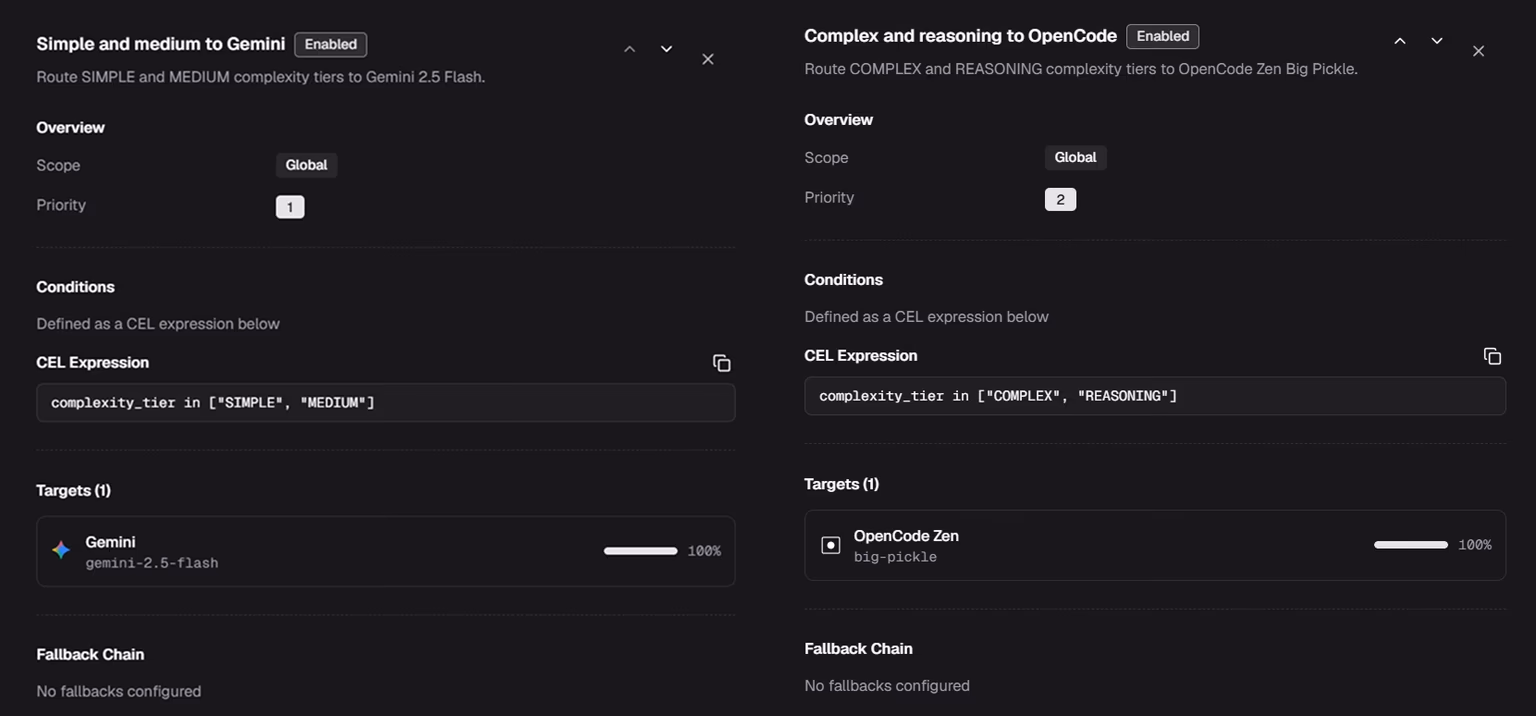
Task: Click 'Targets (1)' heading in Gemini rule
Action: click(x=74, y=490)
